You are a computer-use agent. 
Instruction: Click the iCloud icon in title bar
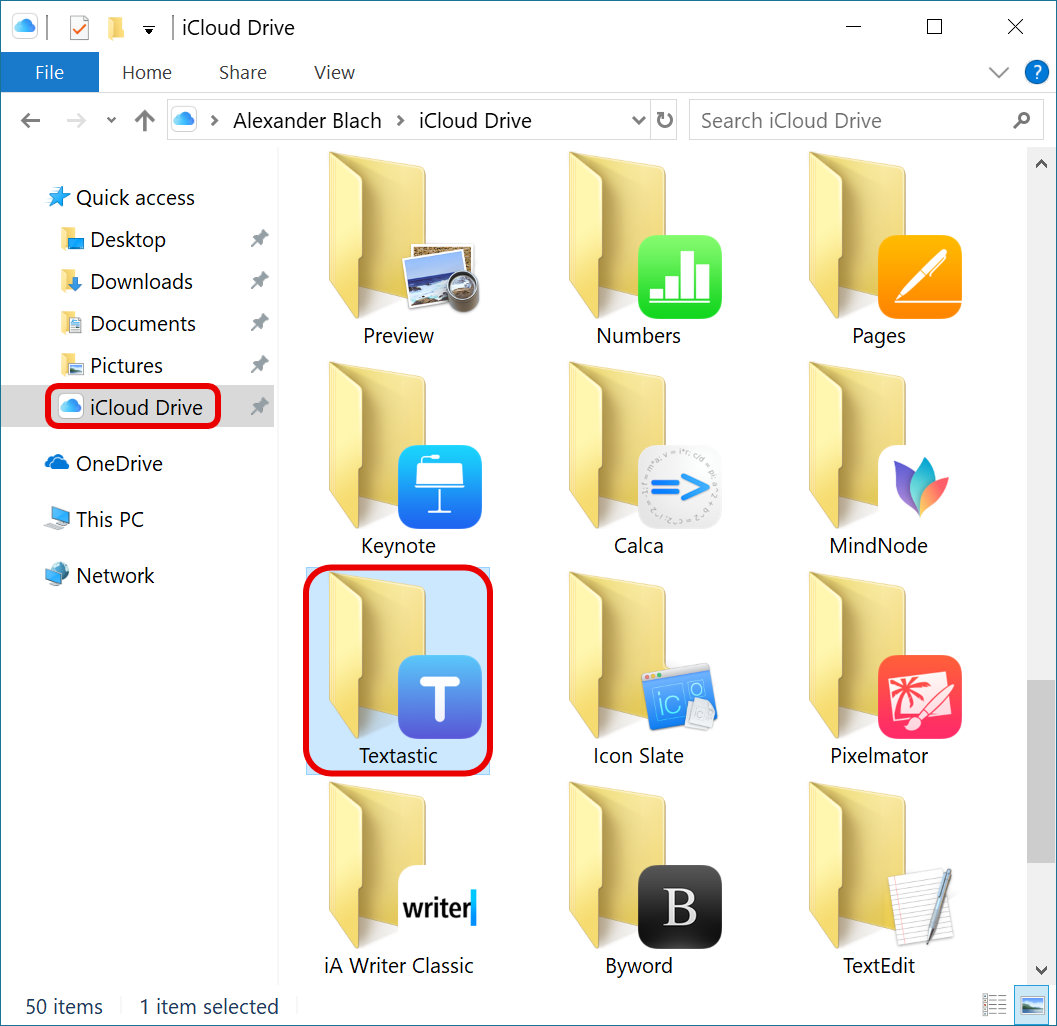tap(25, 27)
